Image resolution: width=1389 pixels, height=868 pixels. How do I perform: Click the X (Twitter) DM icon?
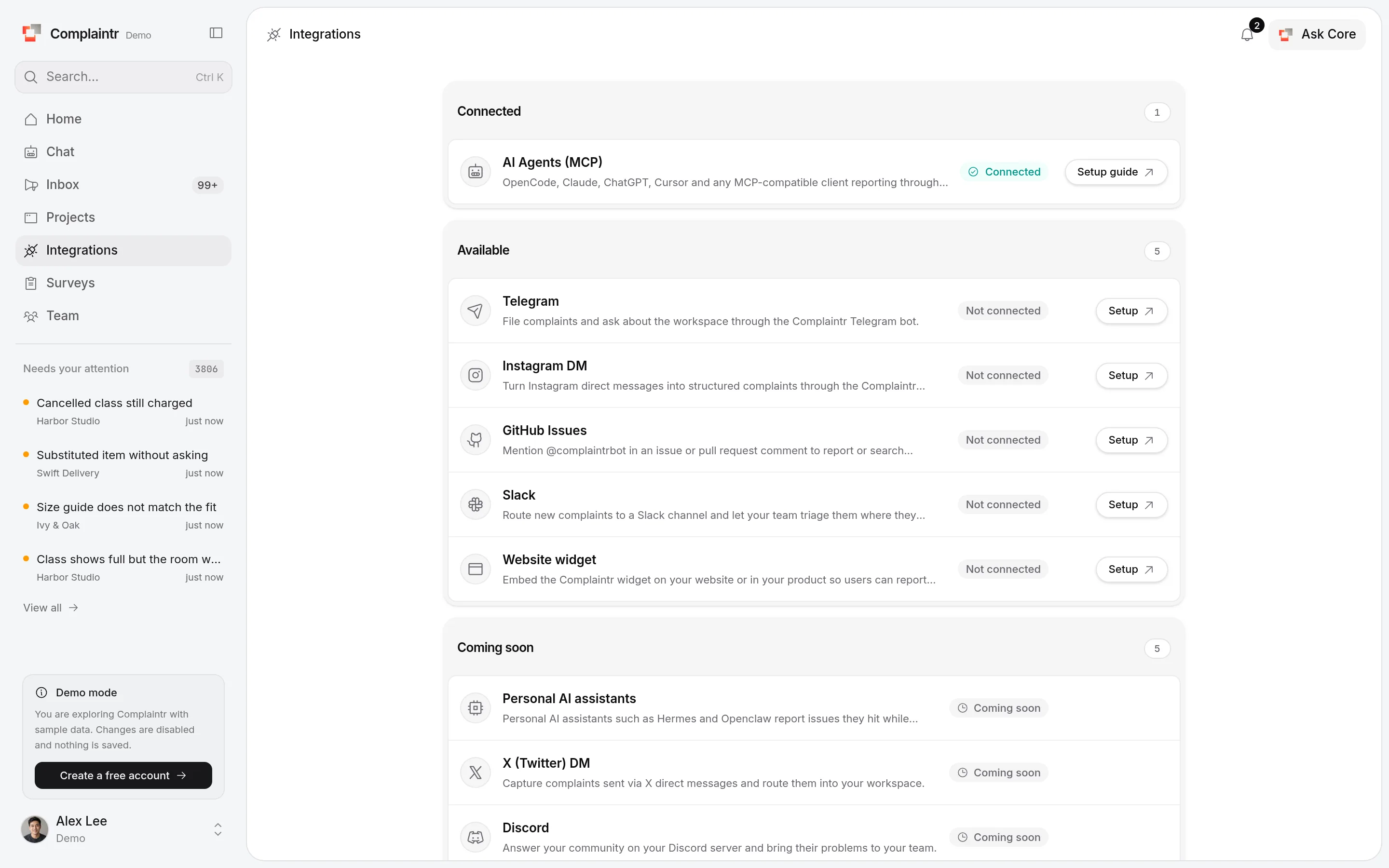click(x=475, y=773)
